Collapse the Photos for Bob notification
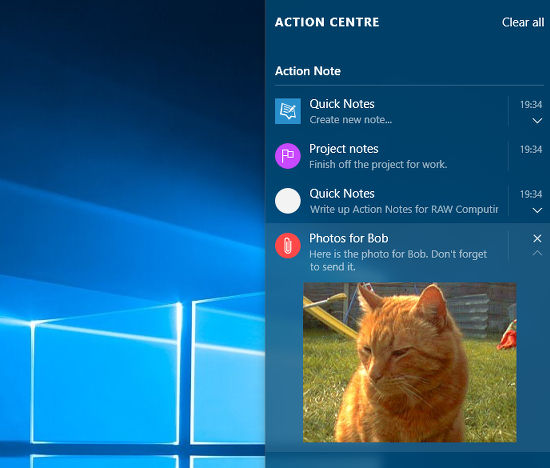 pyautogui.click(x=537, y=253)
